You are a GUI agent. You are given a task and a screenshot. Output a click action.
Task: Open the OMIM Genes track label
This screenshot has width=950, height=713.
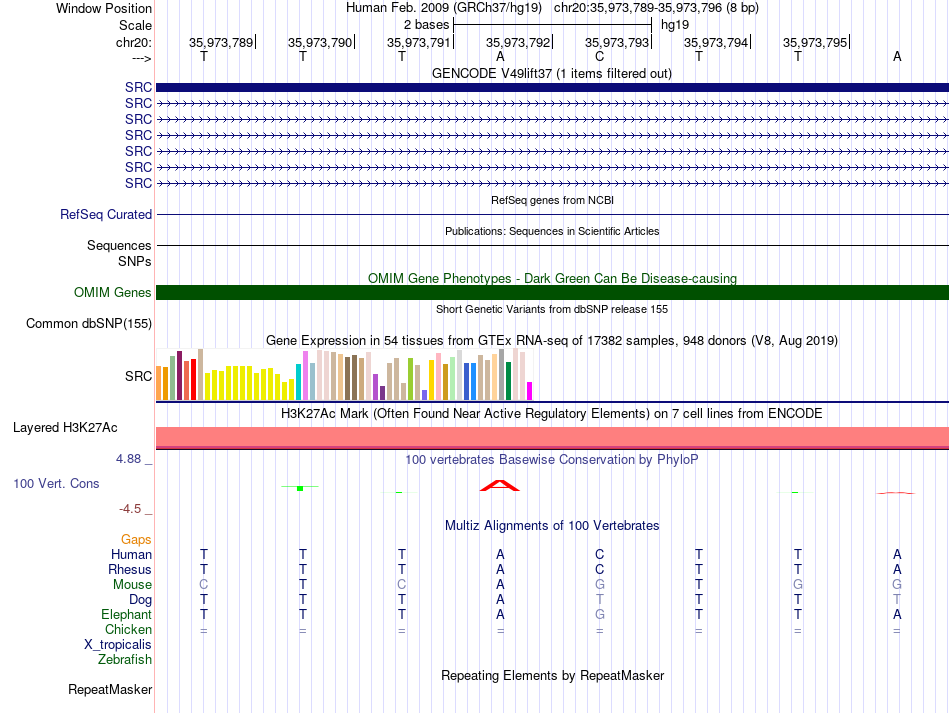tap(112, 293)
